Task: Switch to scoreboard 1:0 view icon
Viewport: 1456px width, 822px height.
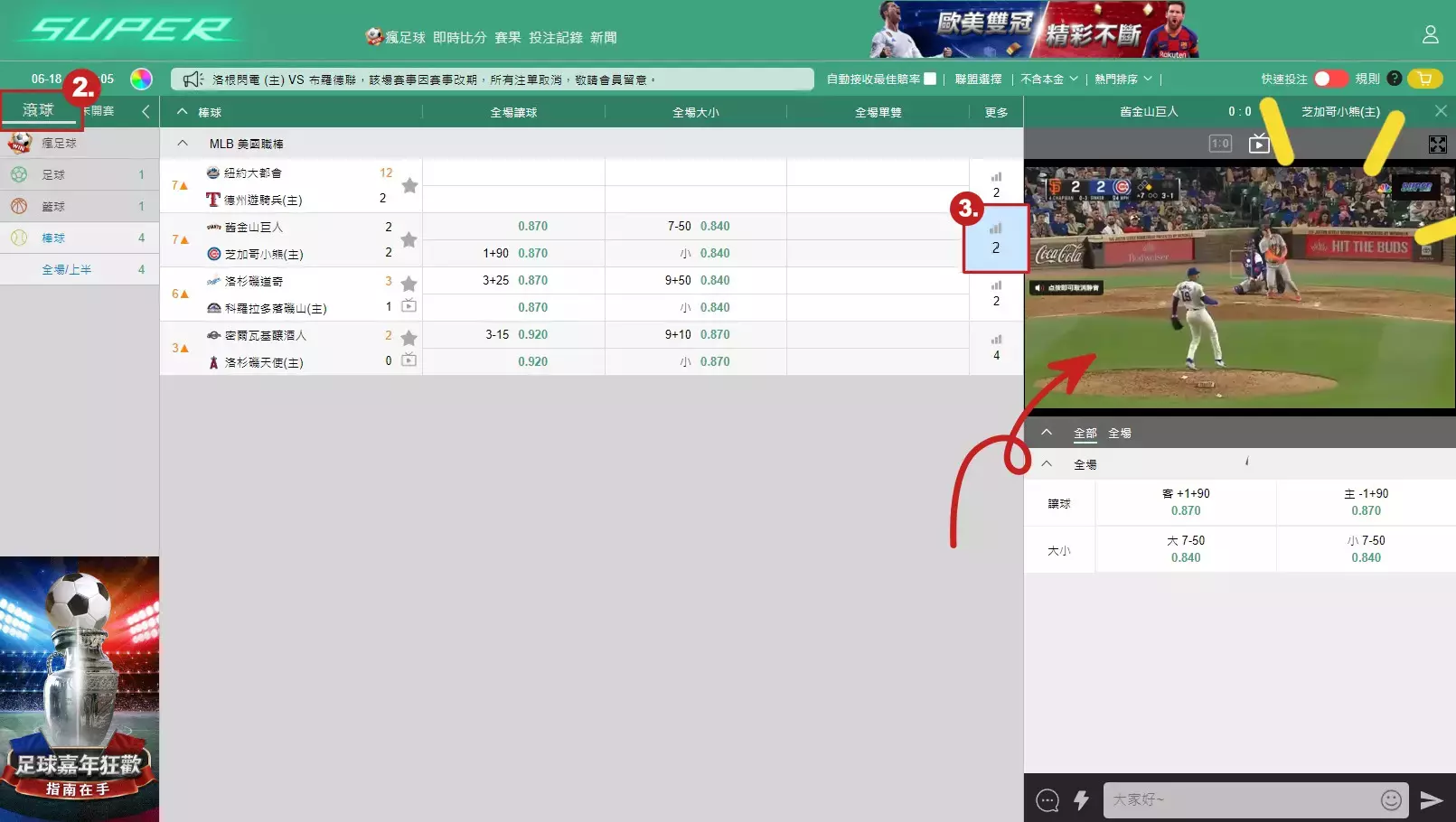Action: [1220, 144]
